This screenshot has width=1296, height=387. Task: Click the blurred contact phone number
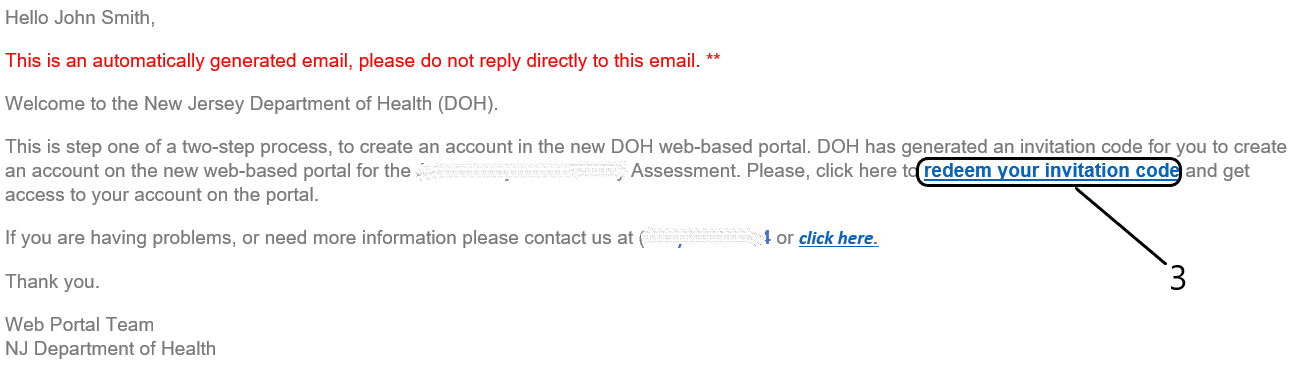click(x=705, y=238)
